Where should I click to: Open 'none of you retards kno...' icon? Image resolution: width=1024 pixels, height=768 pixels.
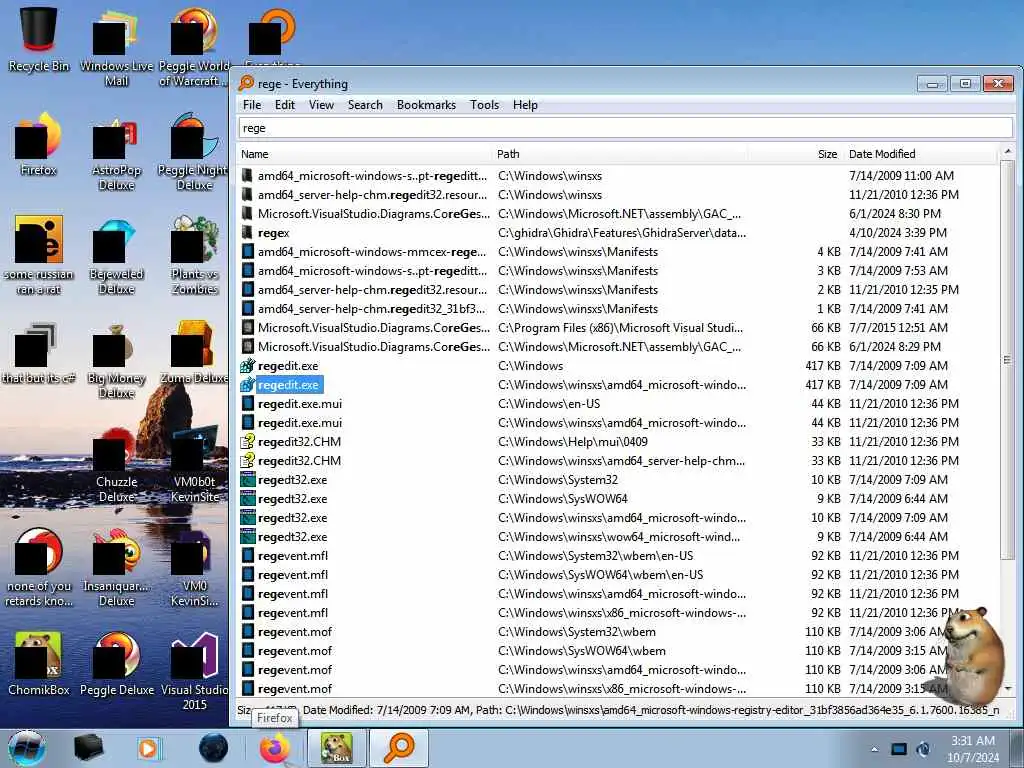point(39,568)
